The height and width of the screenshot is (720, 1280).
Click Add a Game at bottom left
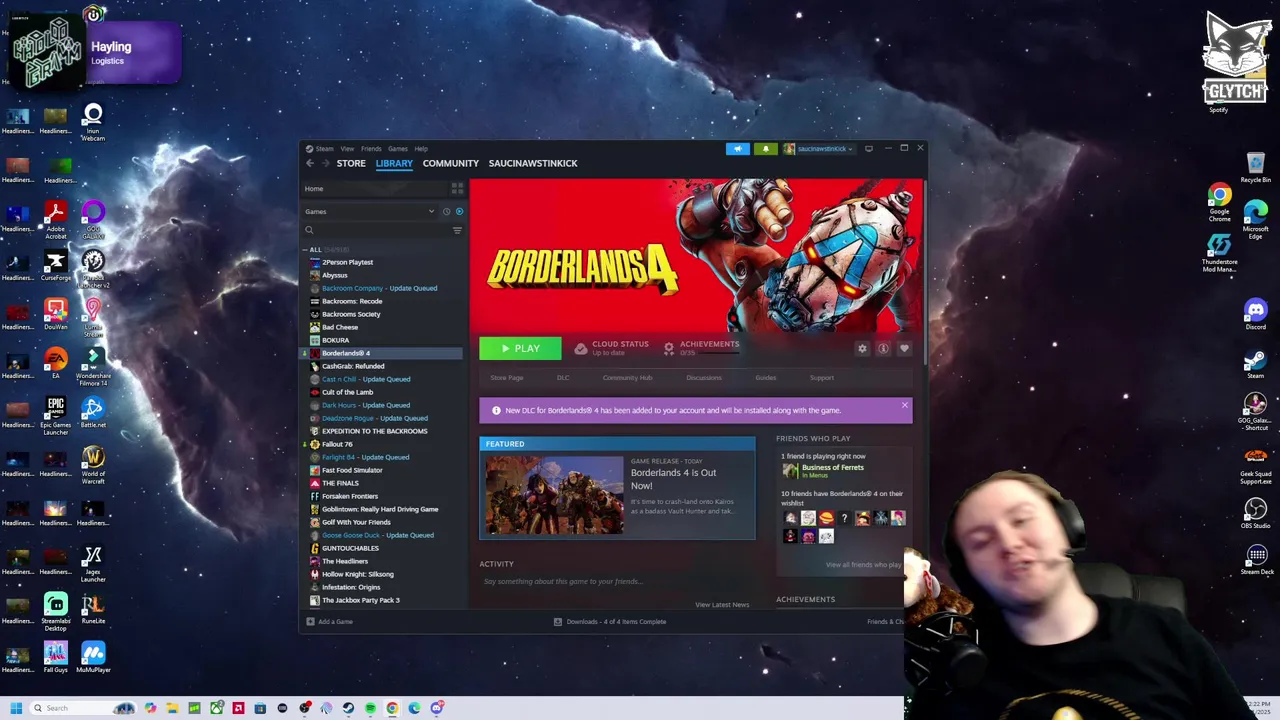(x=330, y=622)
